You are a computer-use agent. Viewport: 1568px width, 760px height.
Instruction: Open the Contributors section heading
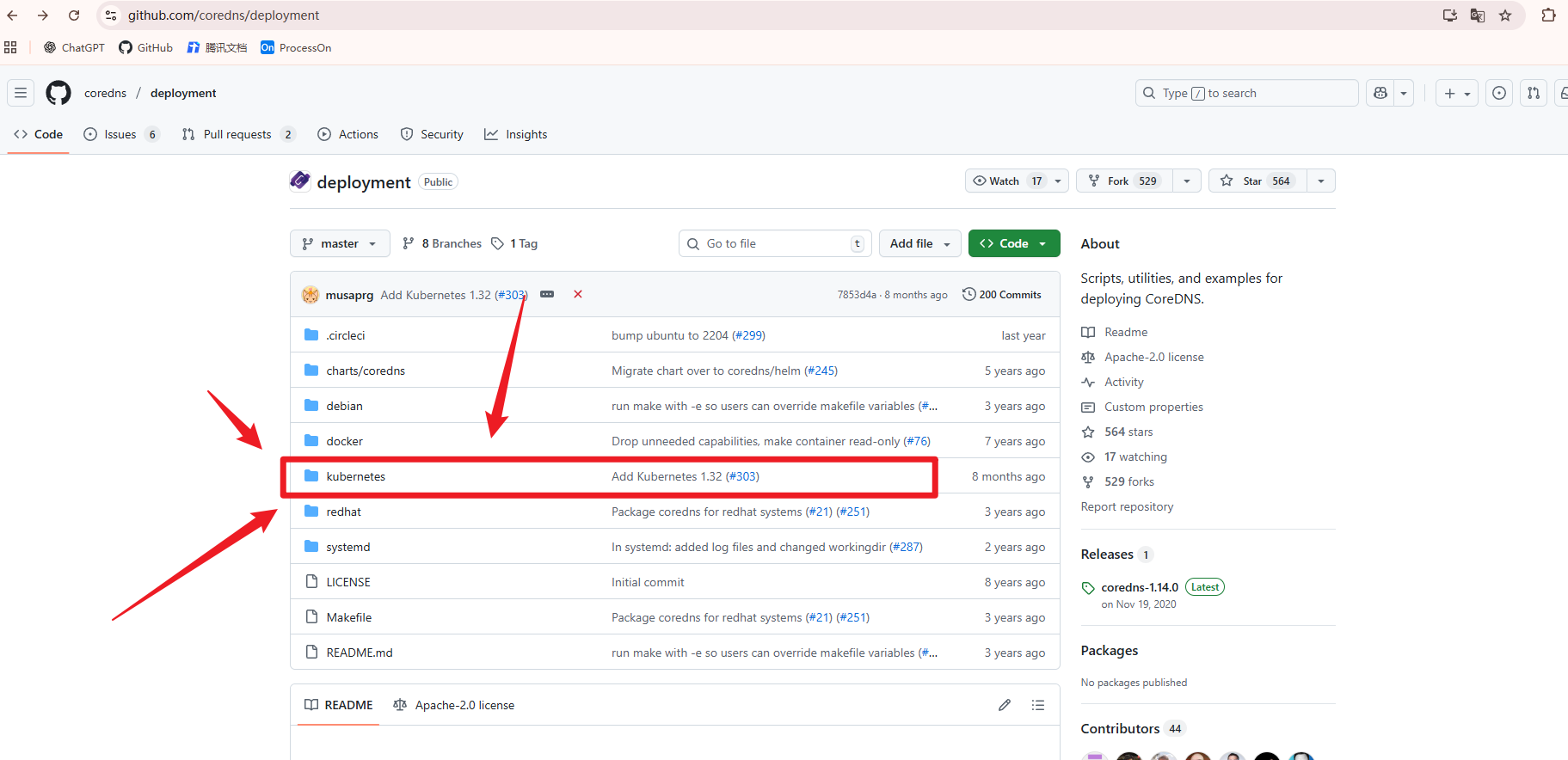[1120, 728]
